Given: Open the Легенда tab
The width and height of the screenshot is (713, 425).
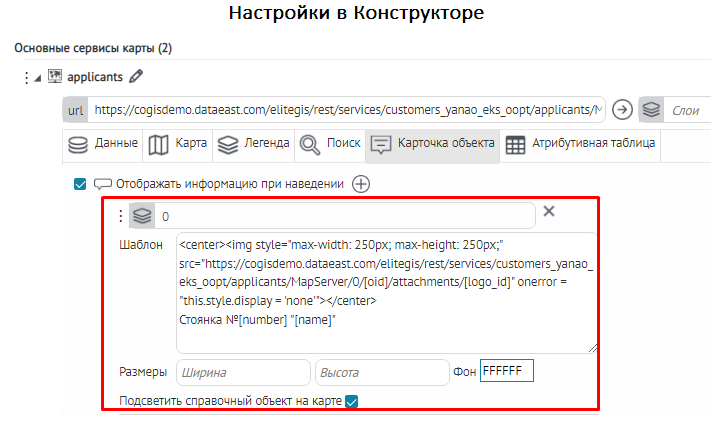Looking at the screenshot, I should pos(253,144).
